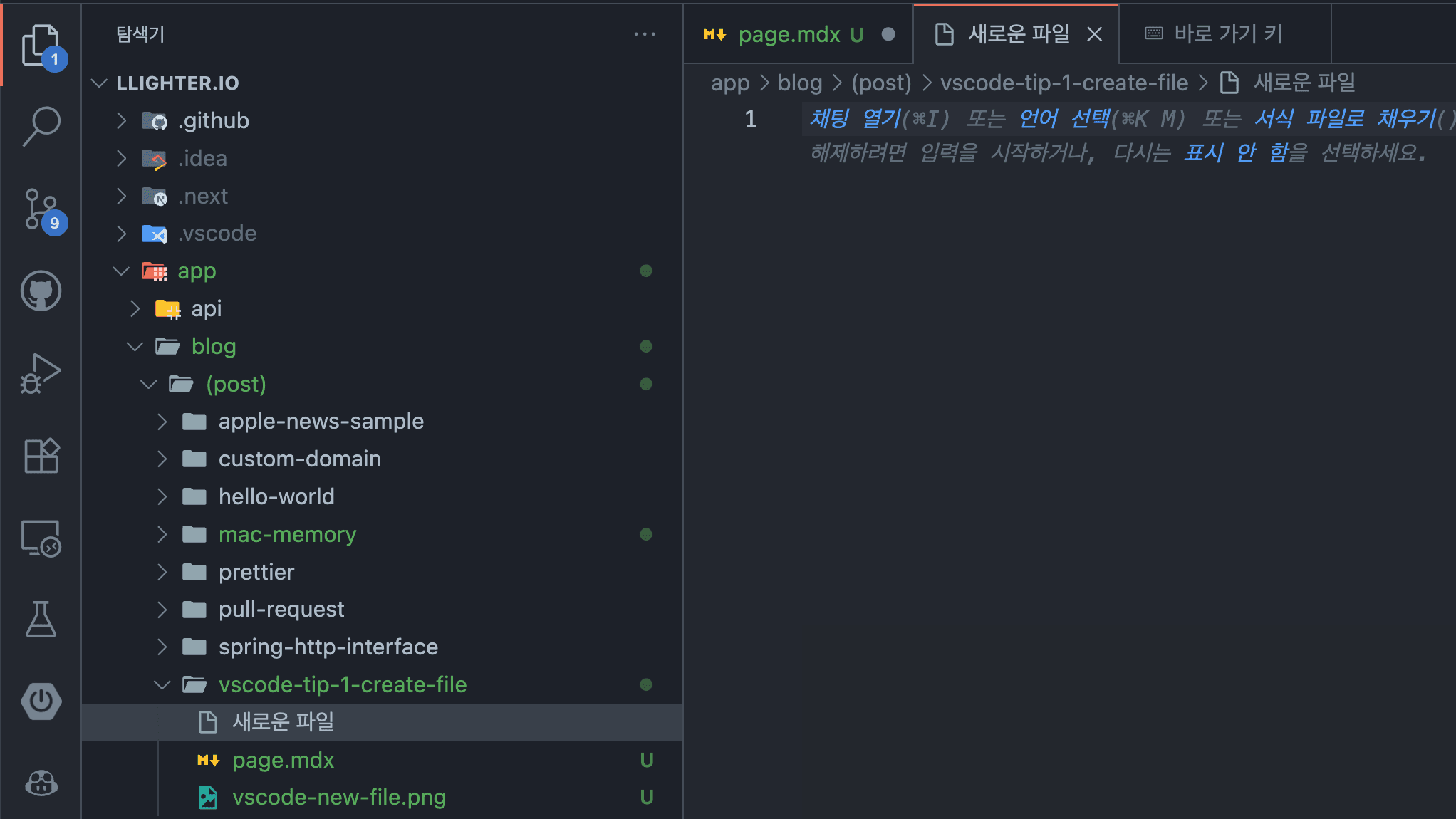Open the Run and Debug view
1456x819 pixels.
(41, 372)
